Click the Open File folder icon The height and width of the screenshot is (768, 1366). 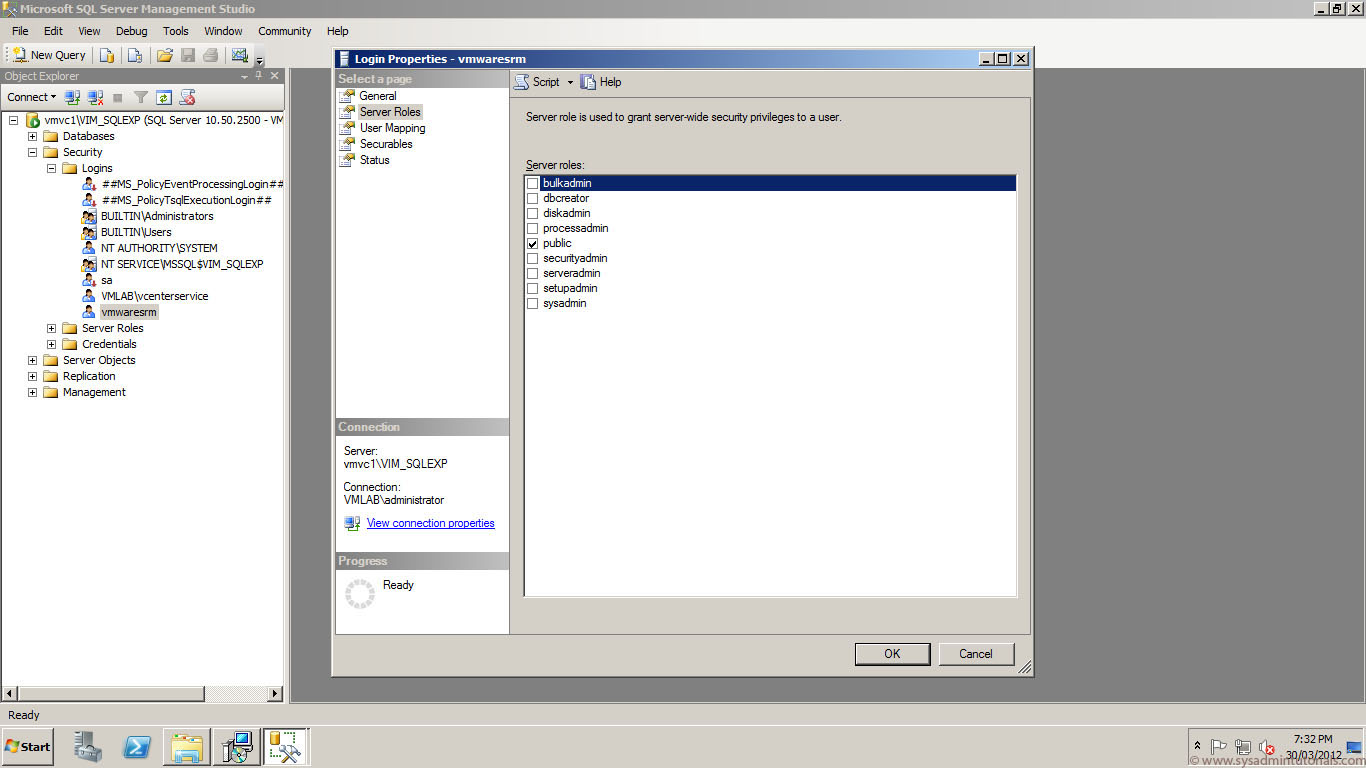click(165, 55)
